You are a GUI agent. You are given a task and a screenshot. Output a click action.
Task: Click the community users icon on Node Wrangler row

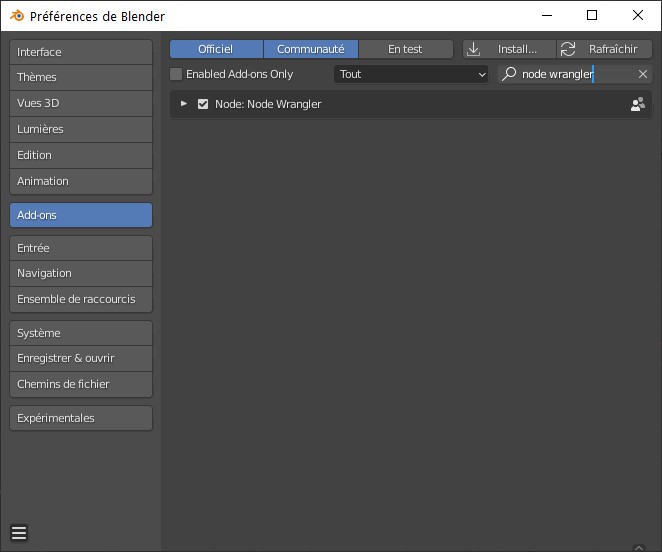coord(638,104)
